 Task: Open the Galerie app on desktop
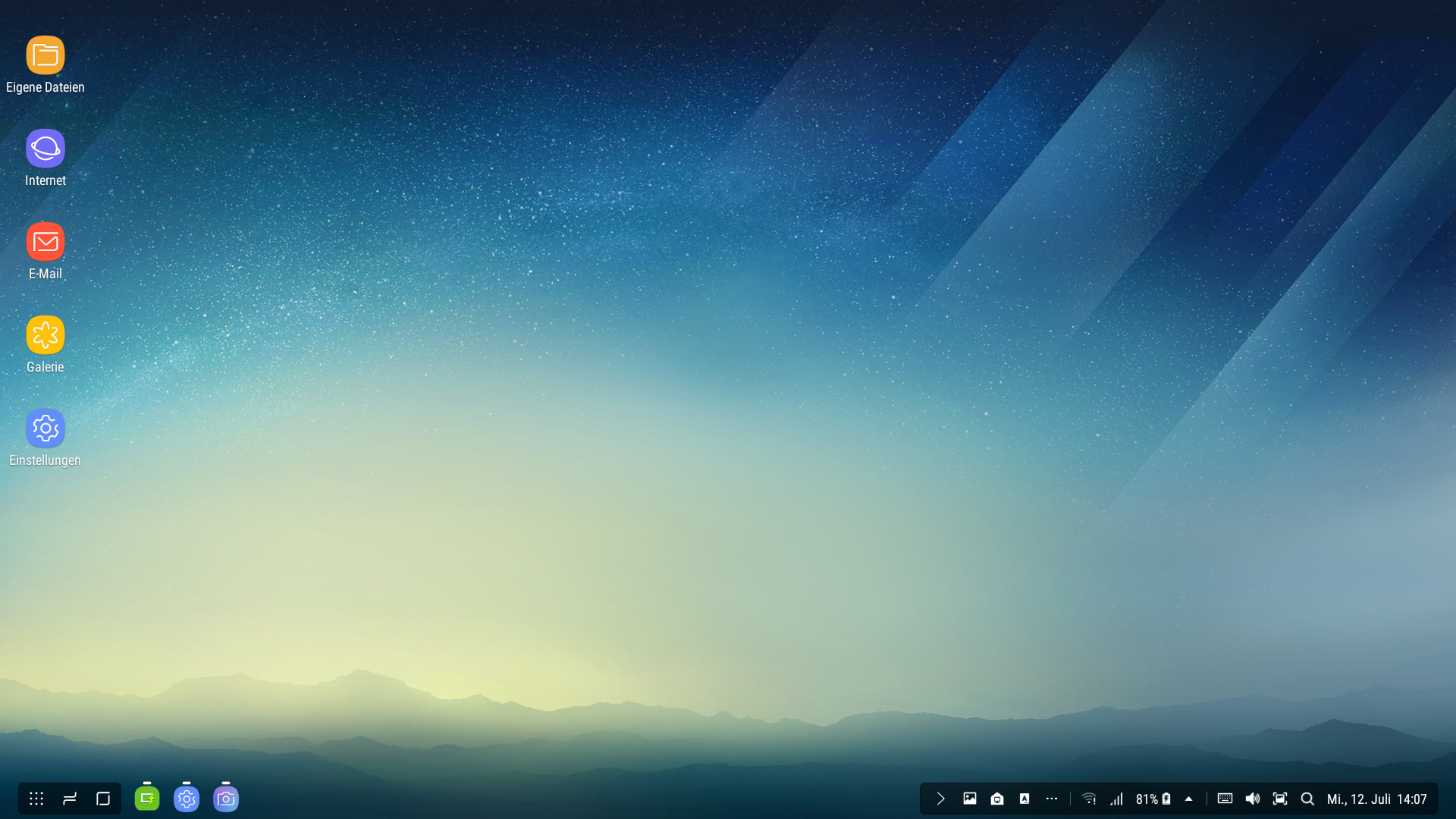(45, 345)
